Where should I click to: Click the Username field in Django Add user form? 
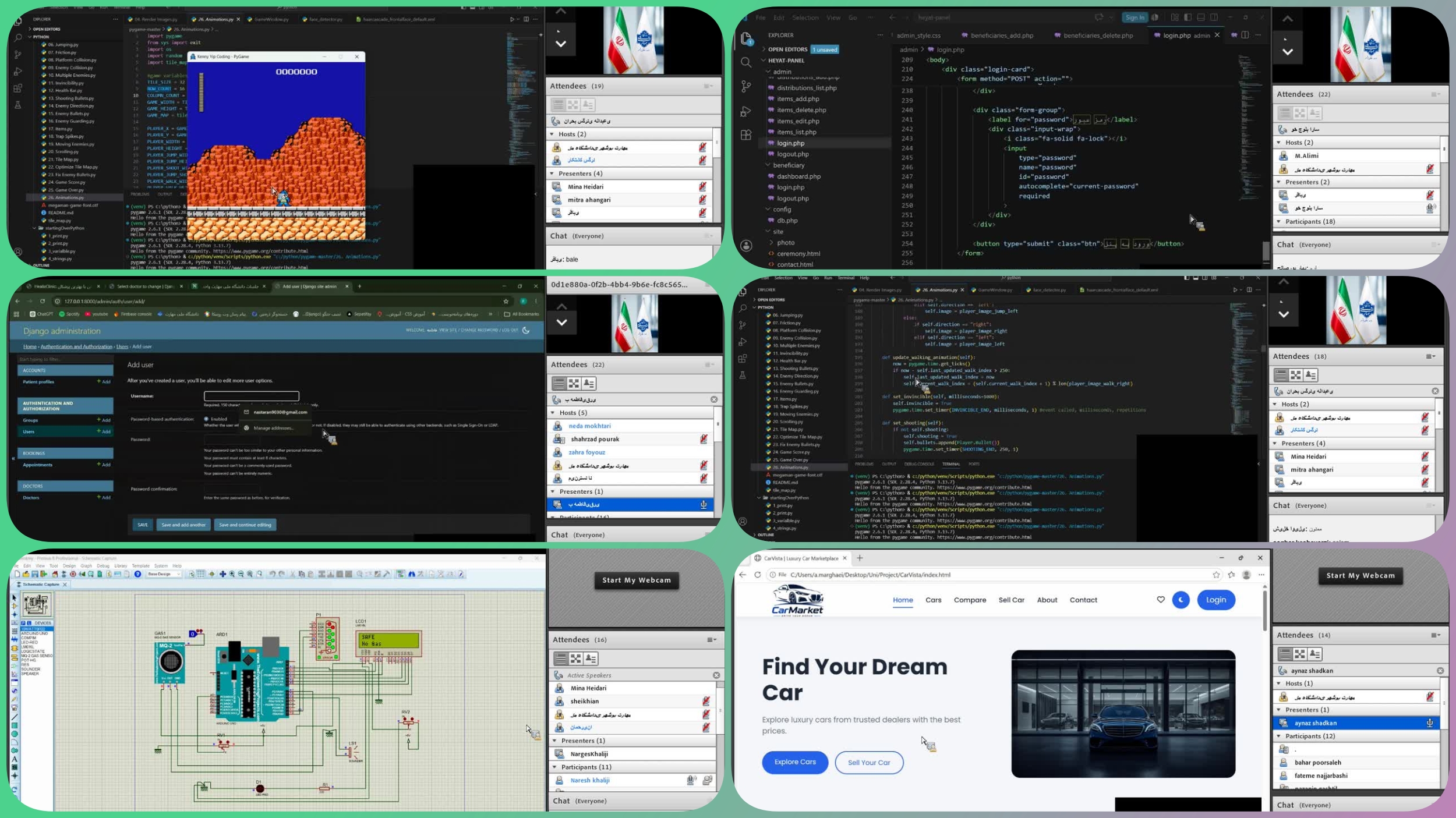[252, 396]
